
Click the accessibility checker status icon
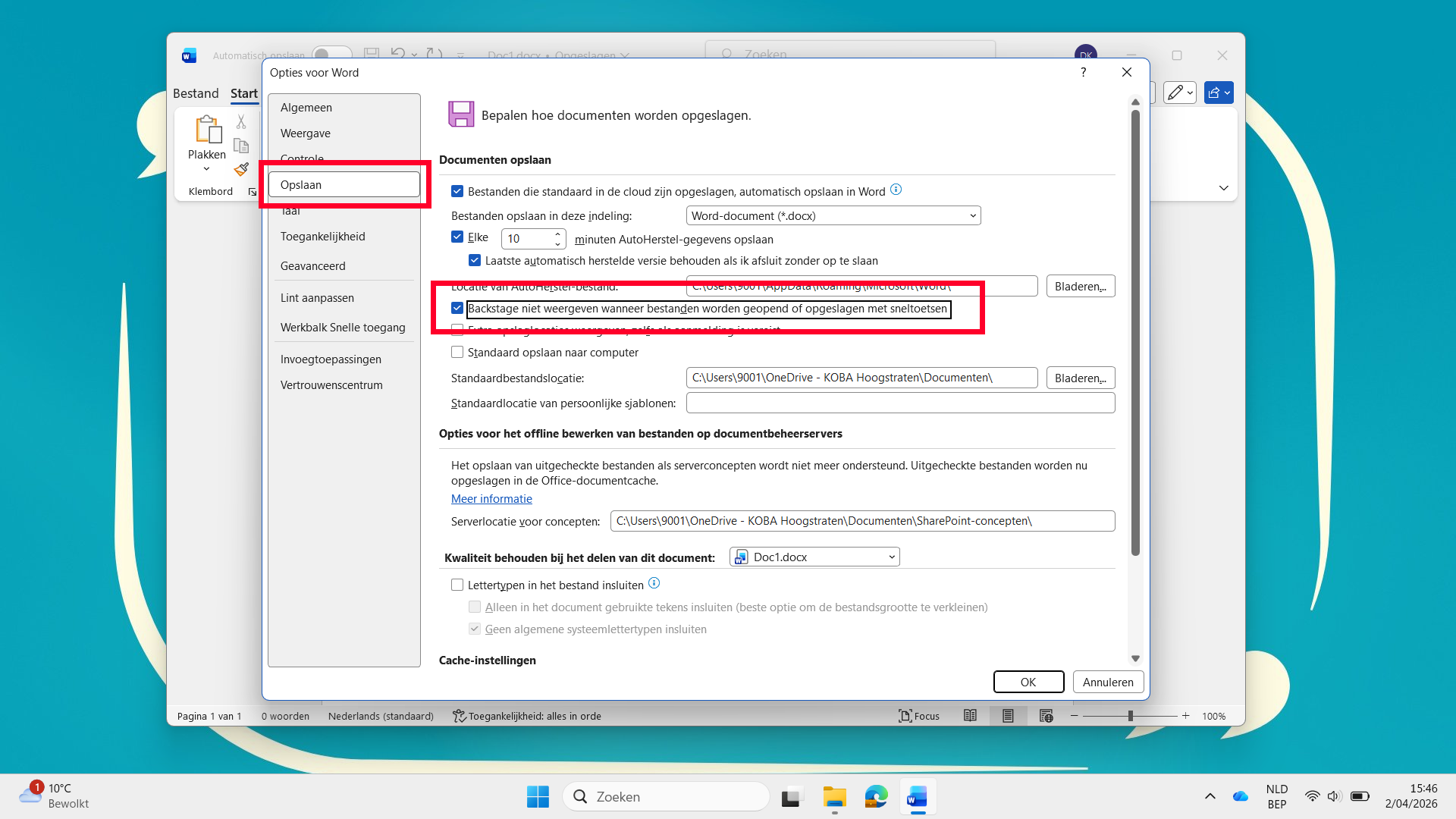click(459, 716)
